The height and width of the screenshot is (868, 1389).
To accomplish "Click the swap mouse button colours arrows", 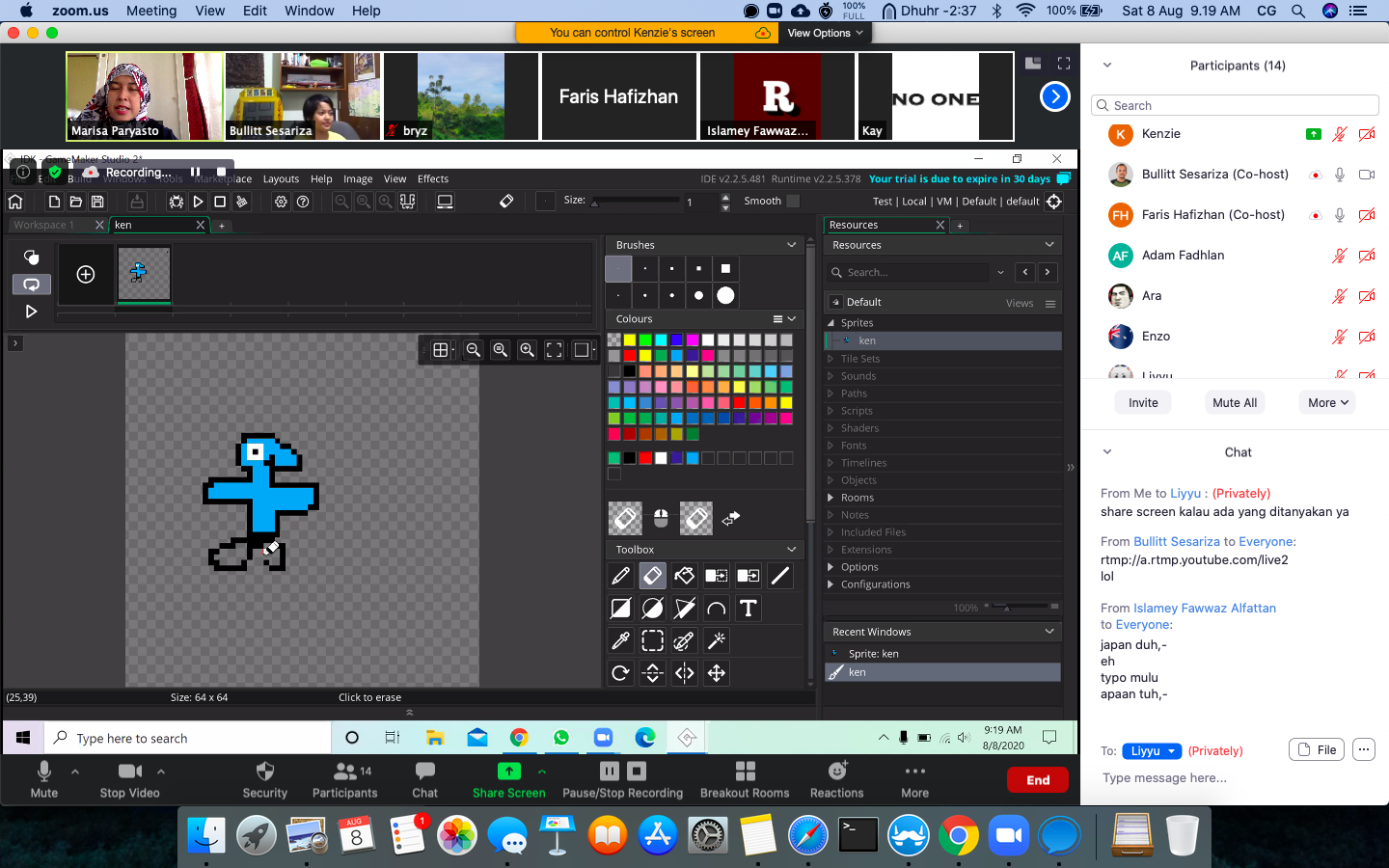I will pyautogui.click(x=730, y=519).
